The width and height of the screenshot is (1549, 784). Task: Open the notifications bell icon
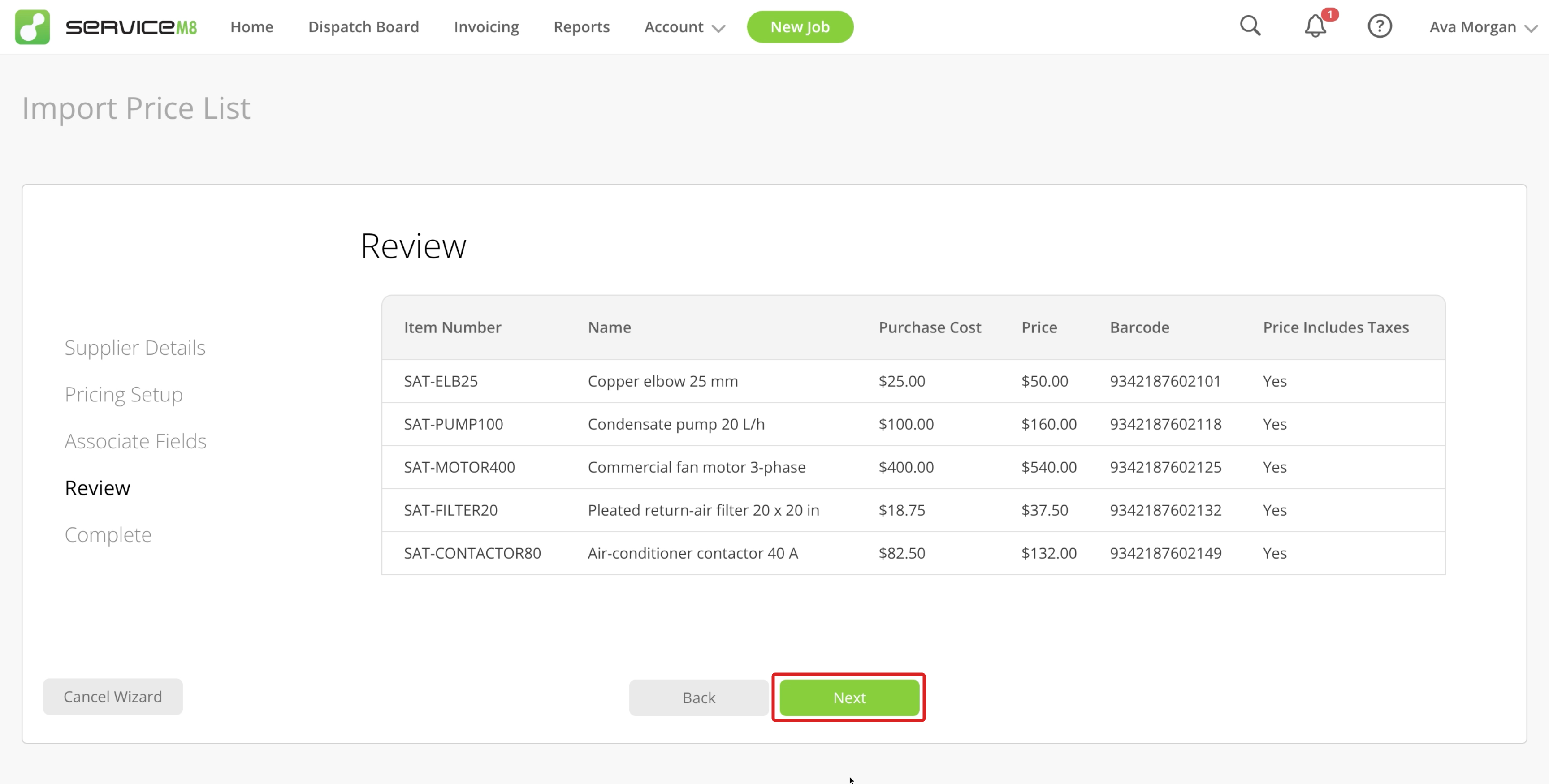coord(1315,26)
